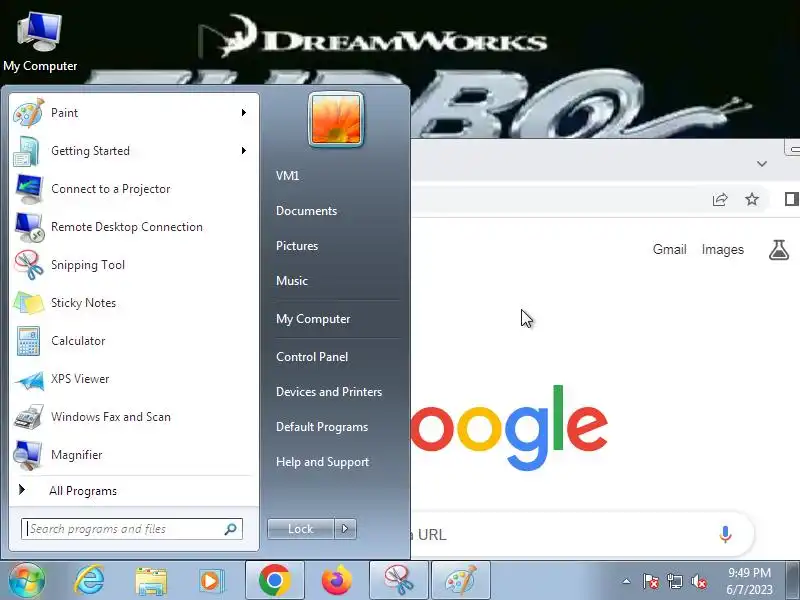800x600 pixels.
Task: Open the Sticky Notes icon
Action: click(29, 303)
